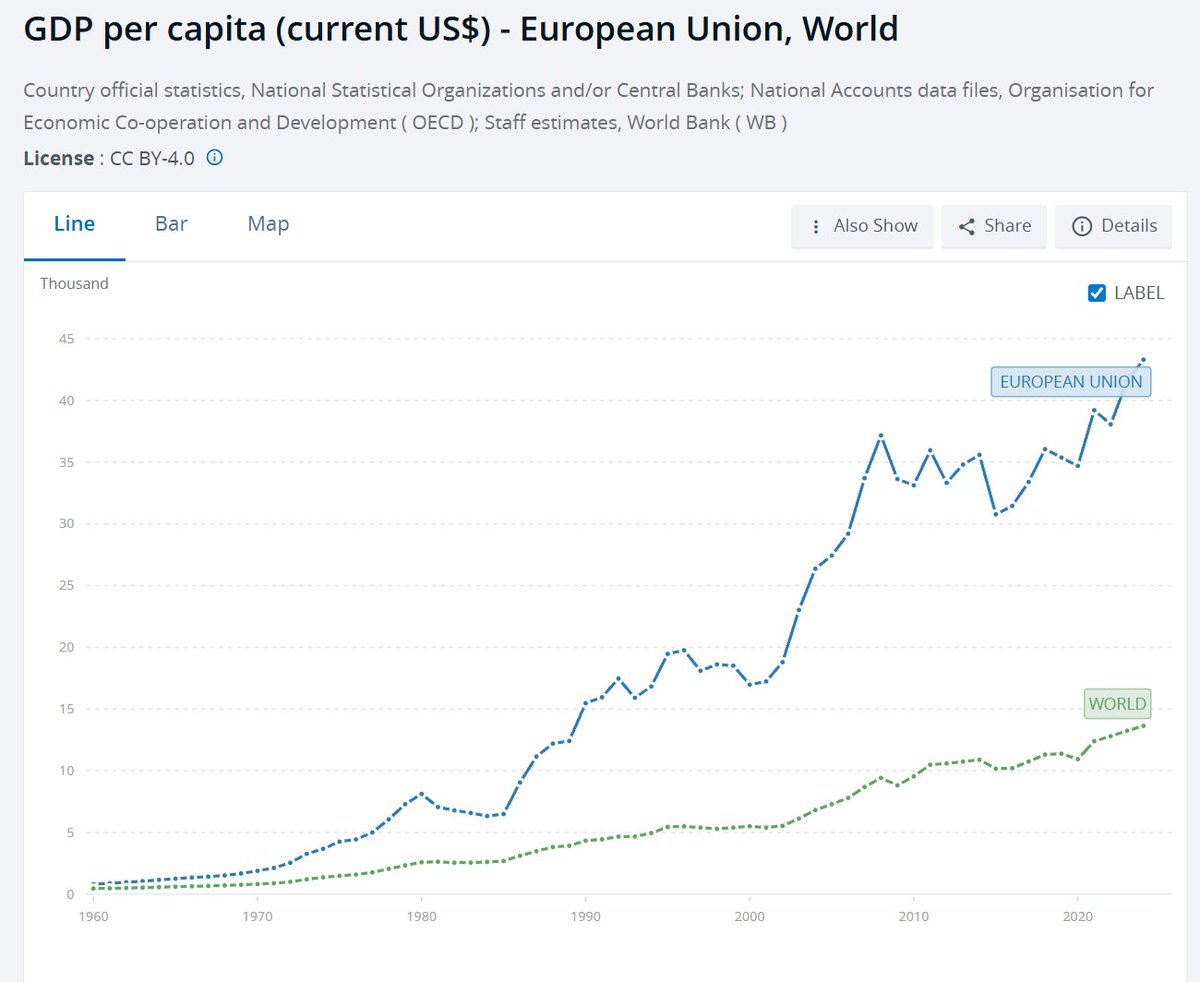Open the Also Show three-dot menu
1200x982 pixels.
pos(862,226)
